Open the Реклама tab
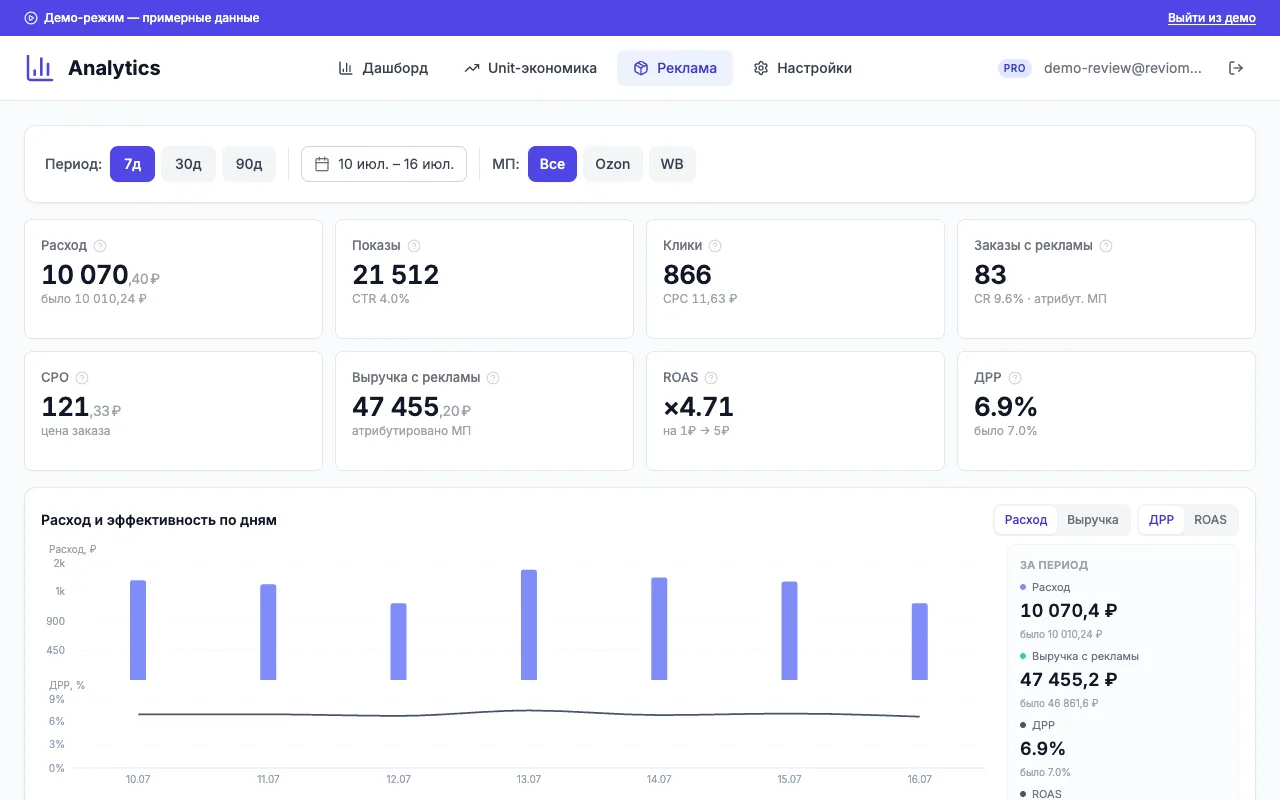 tap(675, 68)
